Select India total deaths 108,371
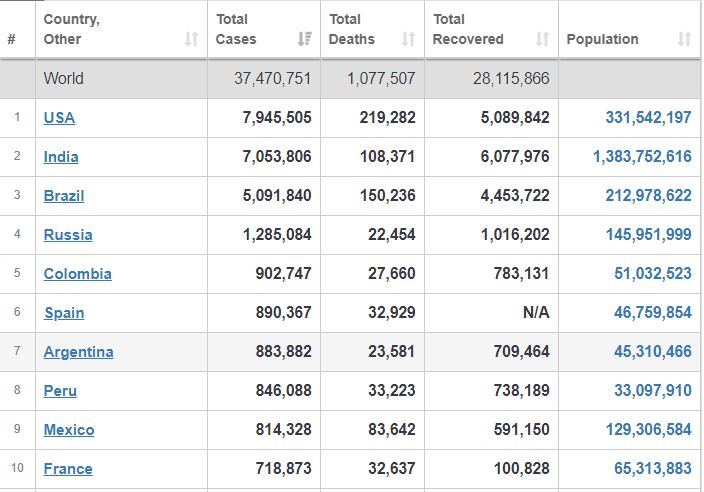704x492 pixels. coord(387,157)
